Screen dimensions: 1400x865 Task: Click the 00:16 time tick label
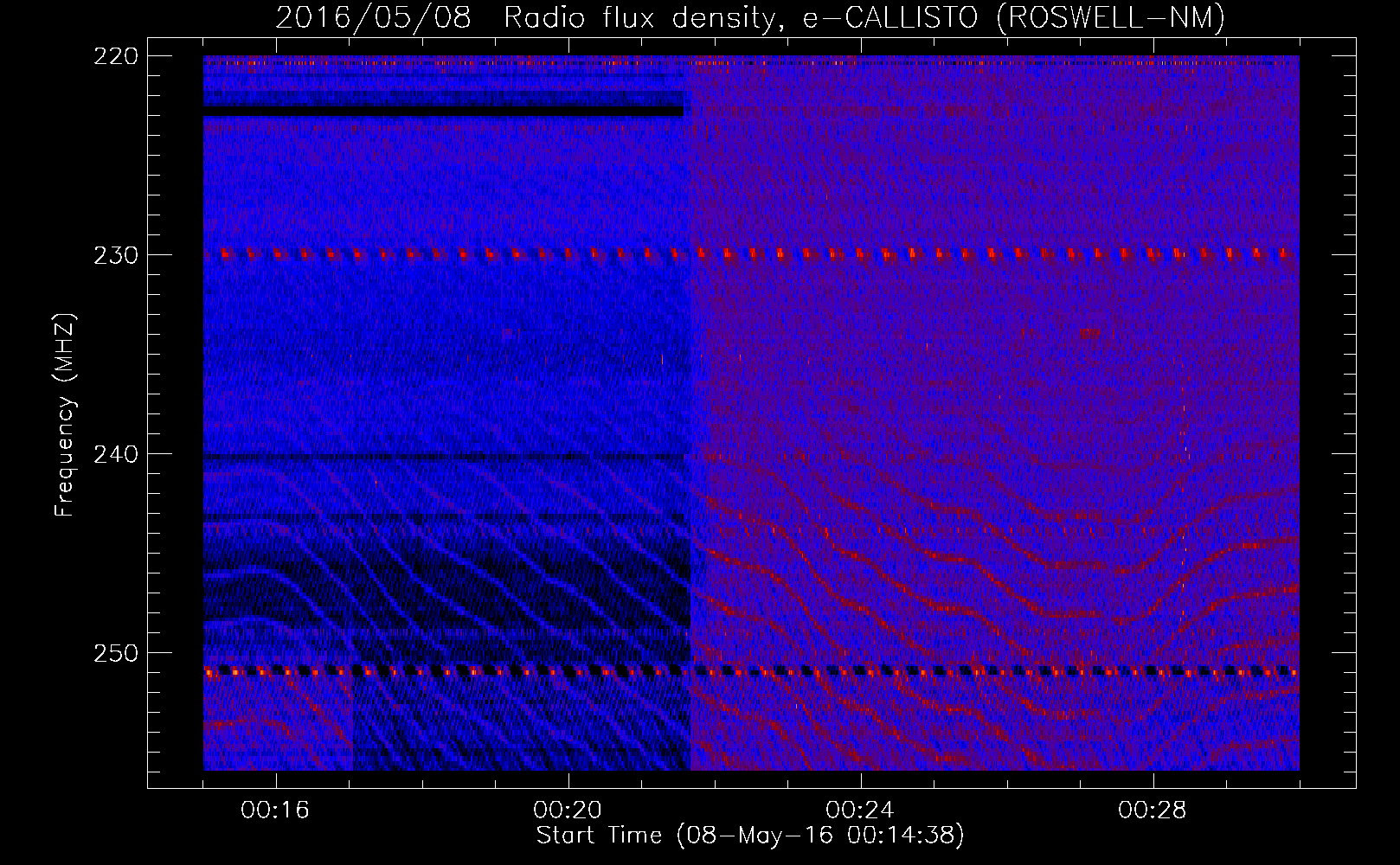click(275, 811)
